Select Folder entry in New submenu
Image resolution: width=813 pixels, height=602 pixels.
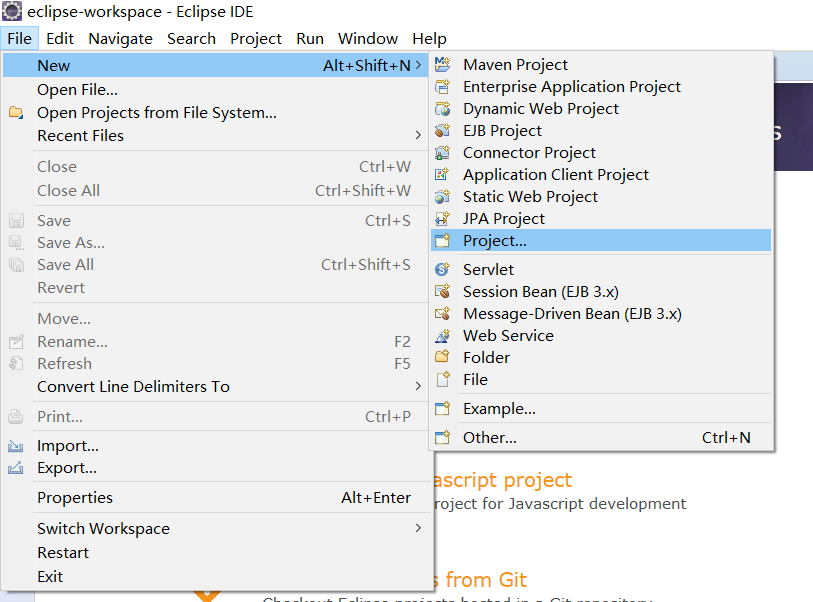coord(601,357)
